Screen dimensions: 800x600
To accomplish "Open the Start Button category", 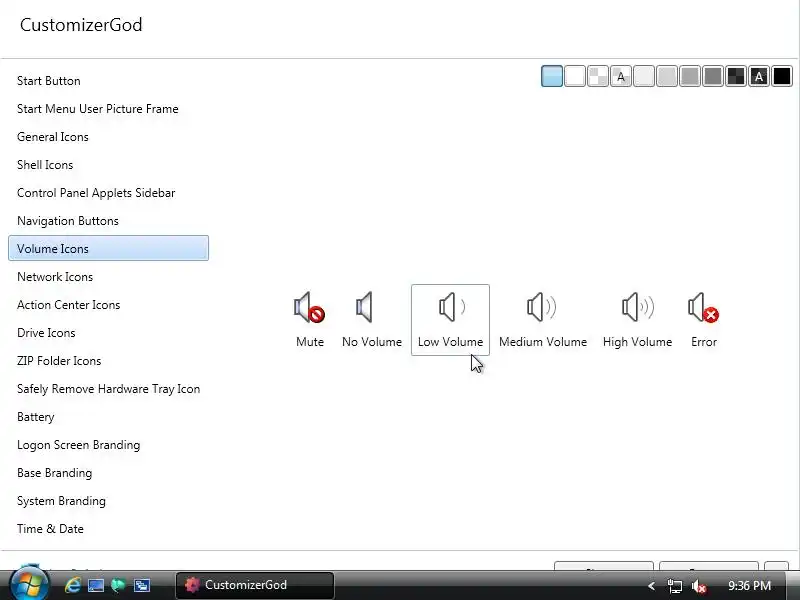I will [48, 81].
